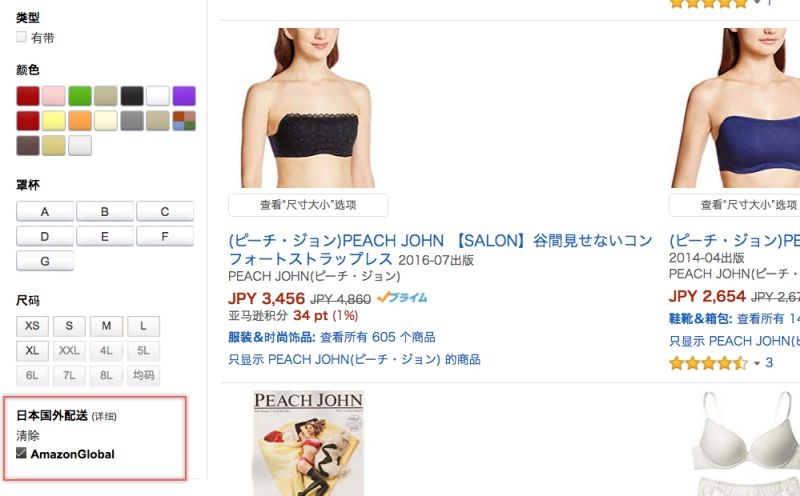Click the Prime badge icon
The width and height of the screenshot is (800, 496).
402,297
